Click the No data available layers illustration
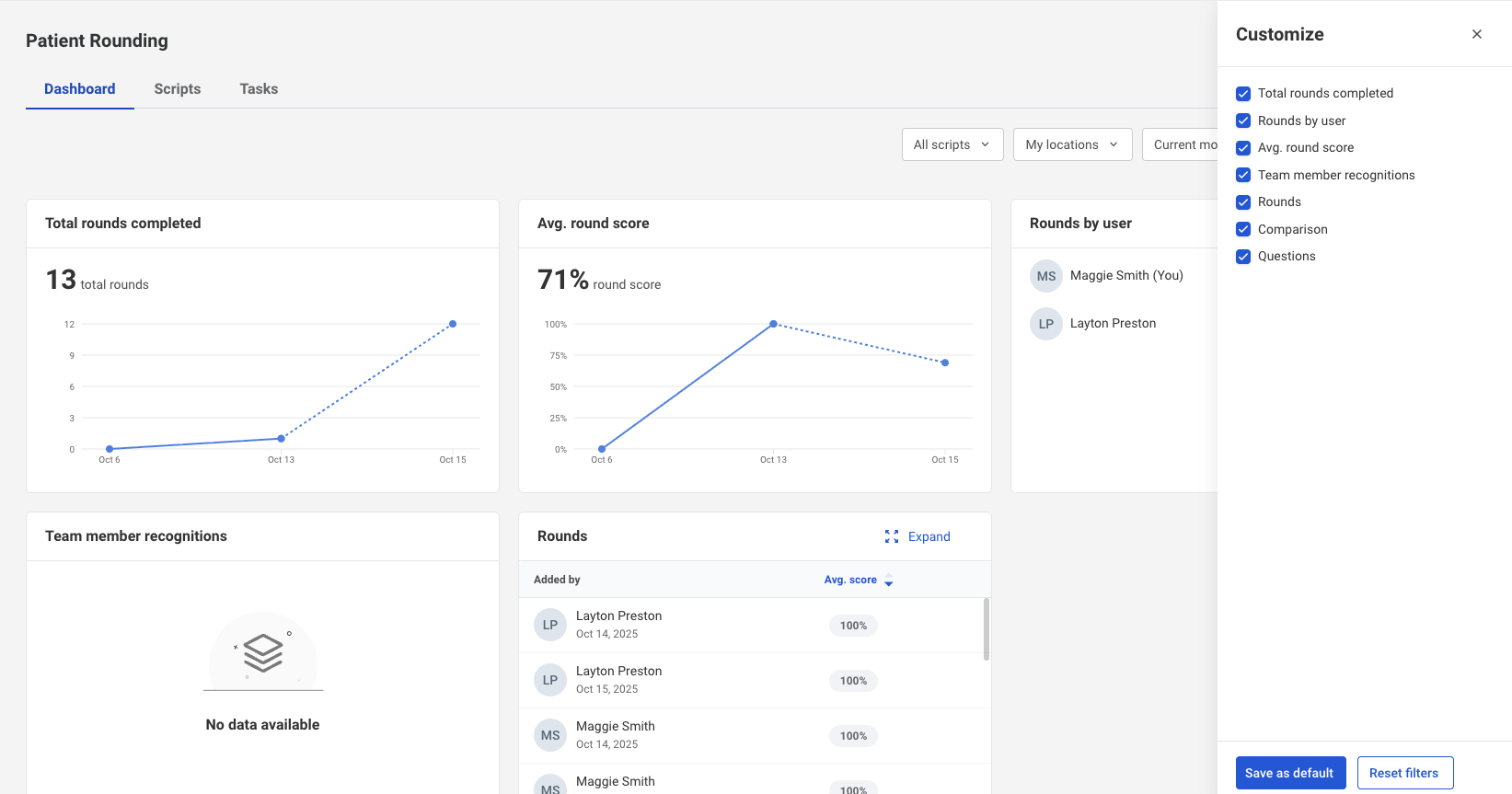The image size is (1512, 794). coord(263,653)
